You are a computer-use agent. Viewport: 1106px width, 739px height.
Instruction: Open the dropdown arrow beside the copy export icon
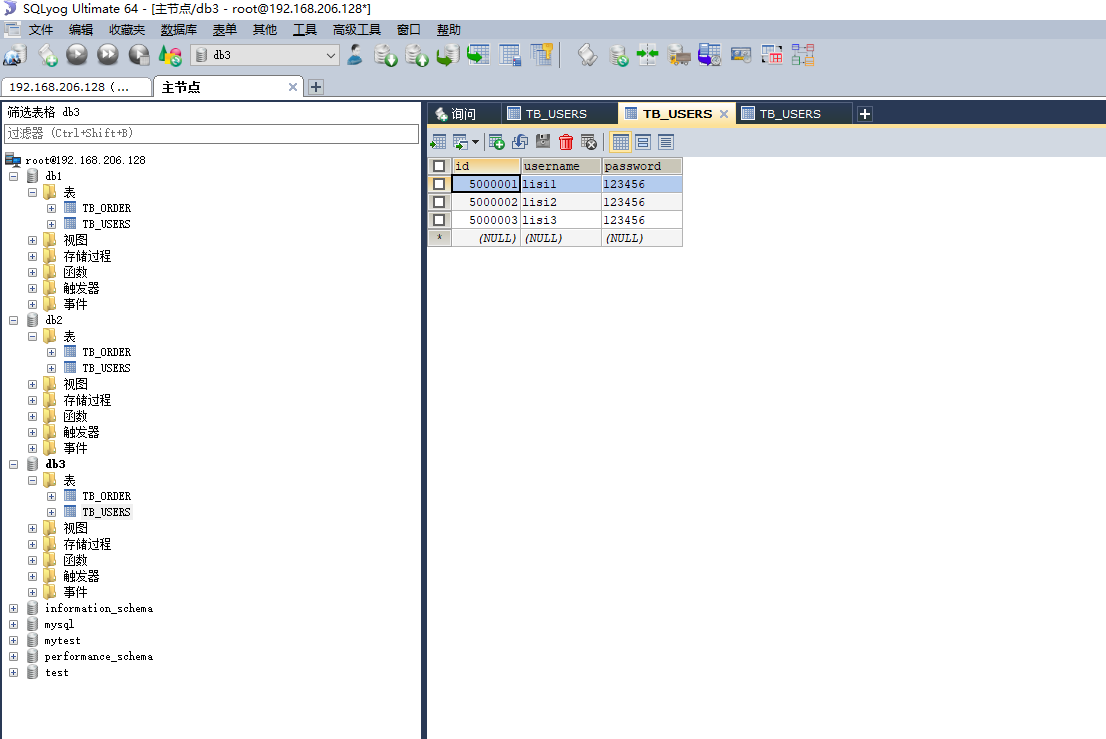click(475, 142)
